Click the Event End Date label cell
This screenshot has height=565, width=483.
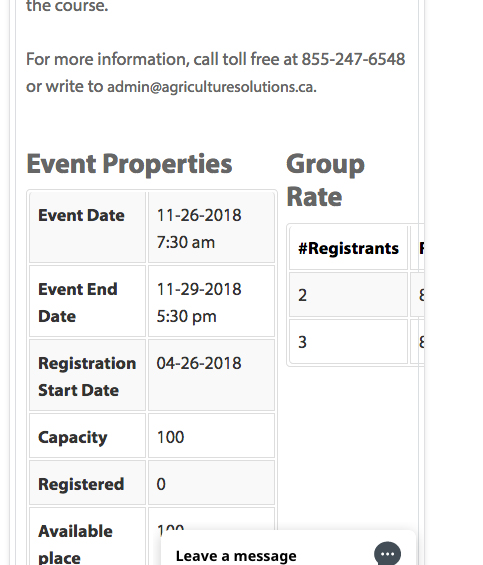(87, 302)
